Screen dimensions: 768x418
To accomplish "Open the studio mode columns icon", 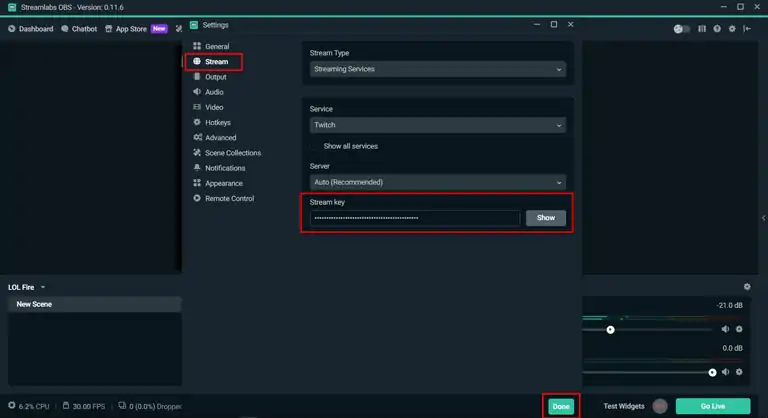I will point(702,29).
